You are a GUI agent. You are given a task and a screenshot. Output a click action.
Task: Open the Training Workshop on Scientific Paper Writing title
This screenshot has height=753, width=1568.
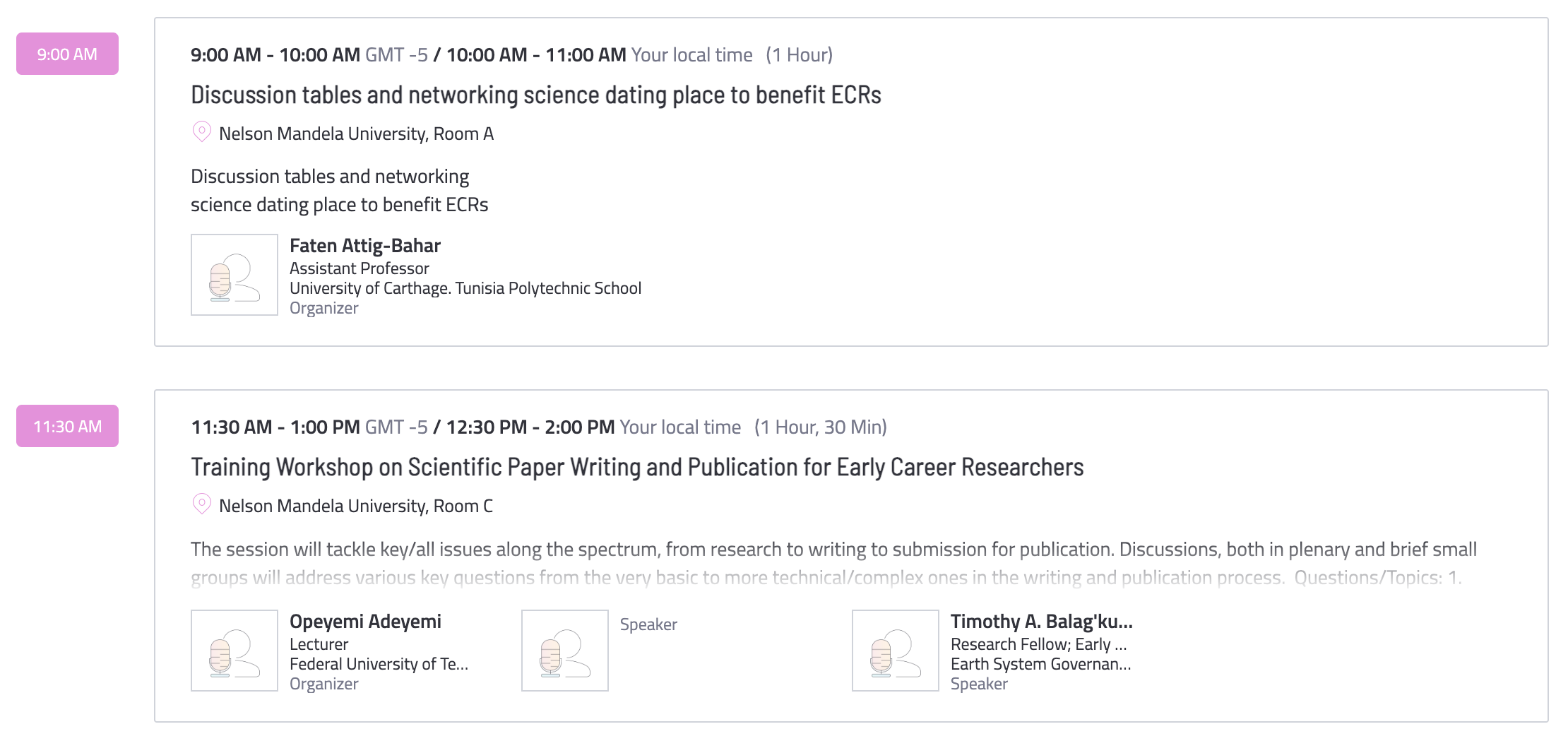coord(637,467)
